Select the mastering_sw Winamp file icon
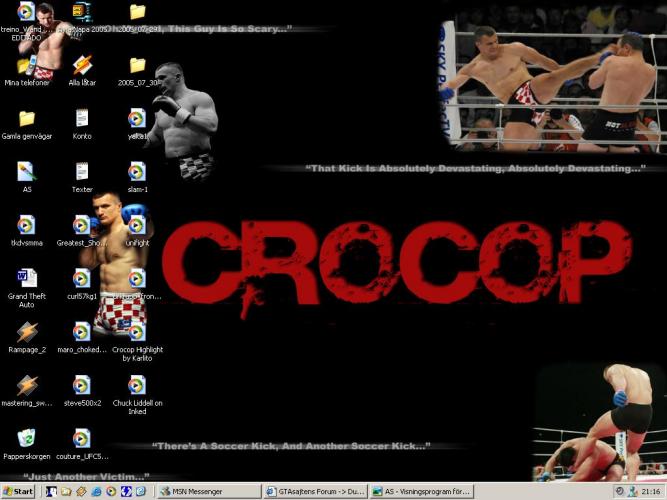This screenshot has height=500, width=667. (26, 385)
